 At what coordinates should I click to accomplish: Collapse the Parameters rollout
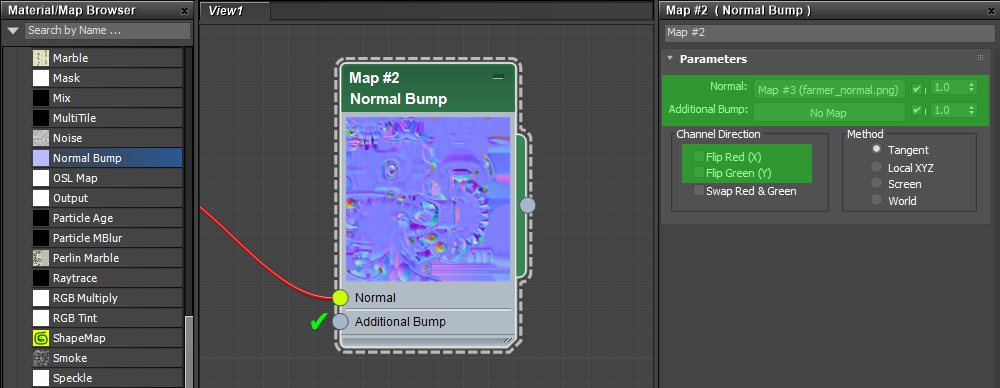coord(670,59)
